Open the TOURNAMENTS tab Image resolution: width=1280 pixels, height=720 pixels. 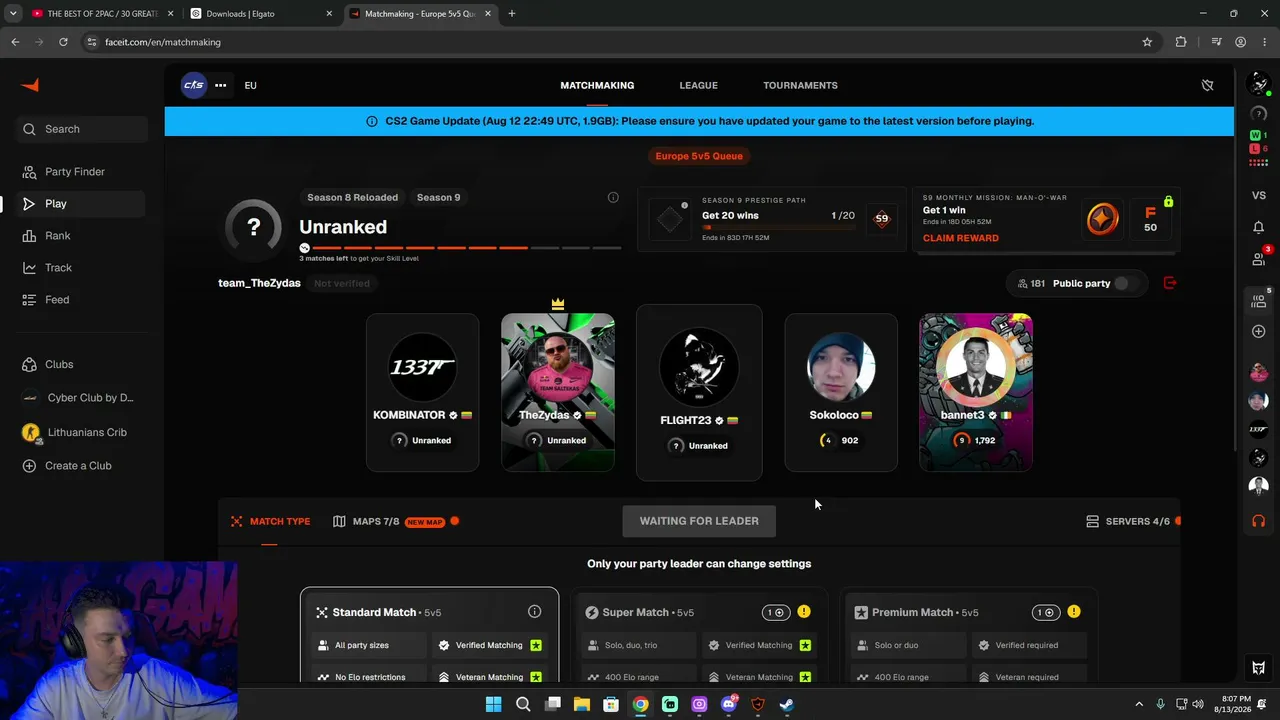click(800, 85)
